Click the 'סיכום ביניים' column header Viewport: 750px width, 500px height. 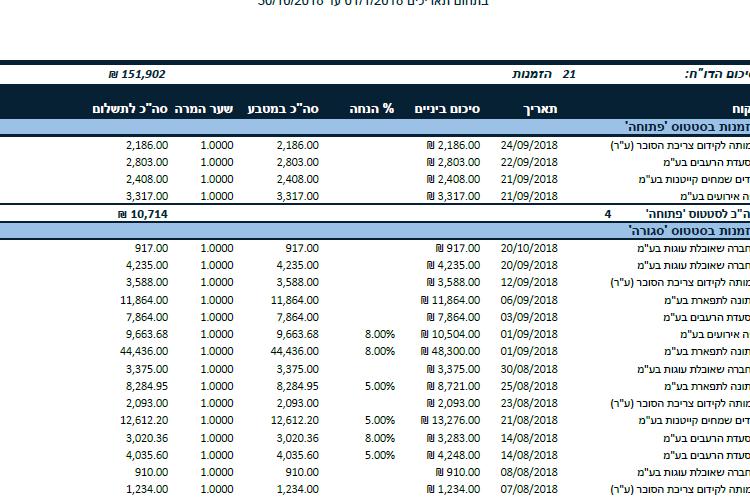pos(447,109)
